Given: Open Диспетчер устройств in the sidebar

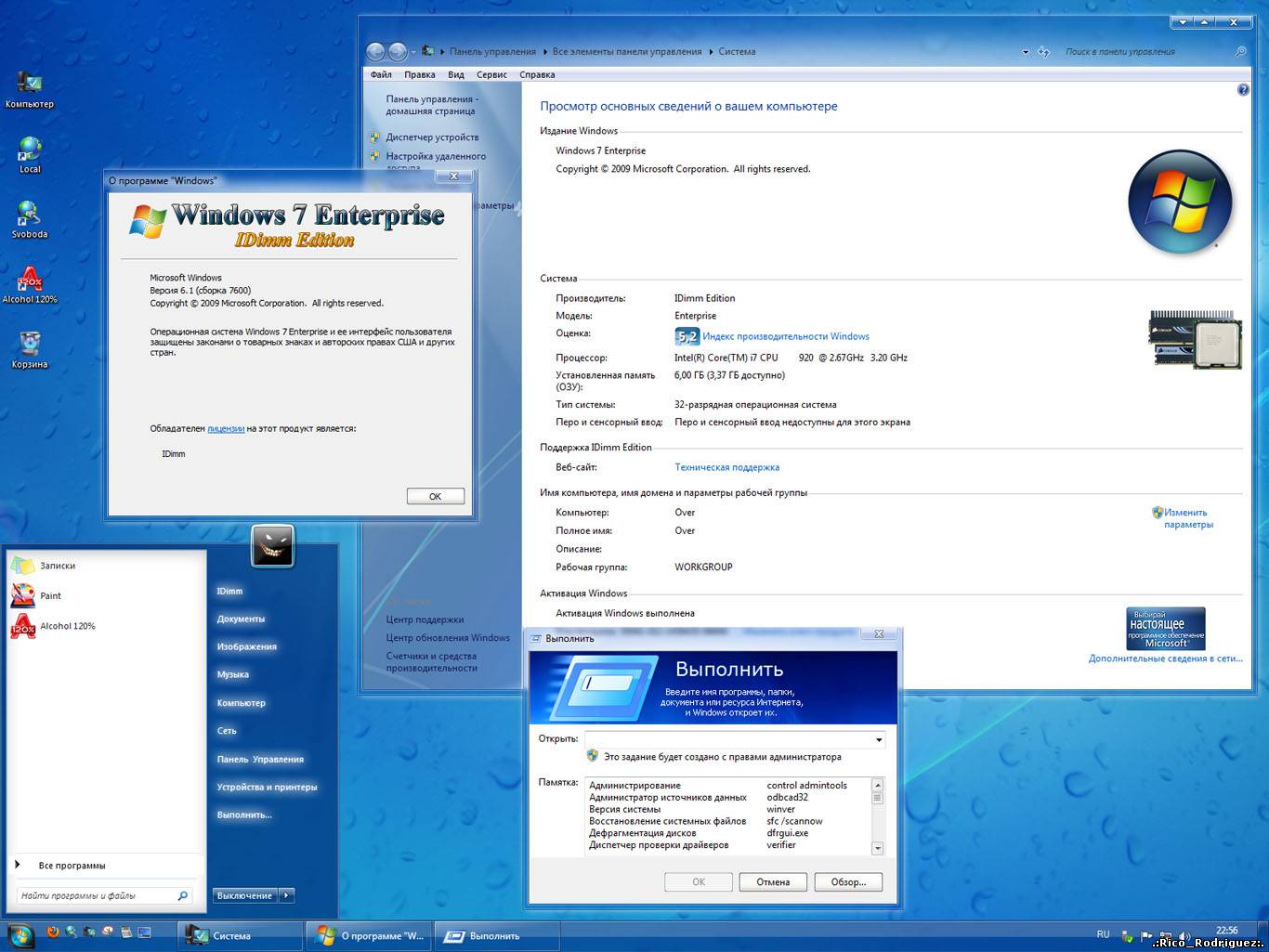Looking at the screenshot, I should pos(432,137).
